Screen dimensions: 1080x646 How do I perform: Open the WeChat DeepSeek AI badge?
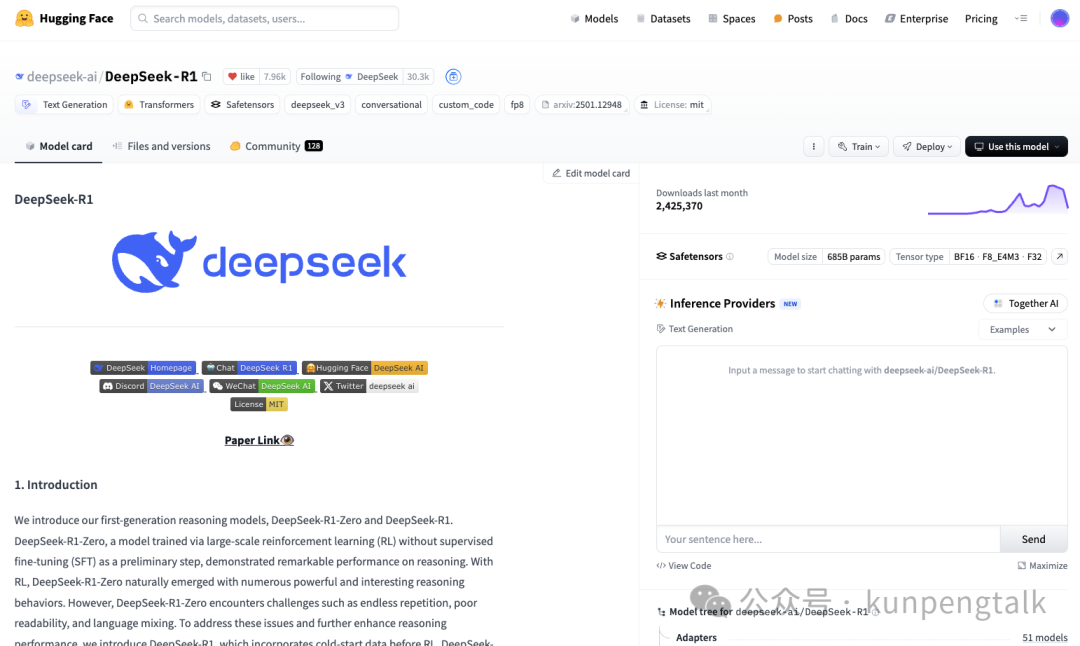click(262, 386)
